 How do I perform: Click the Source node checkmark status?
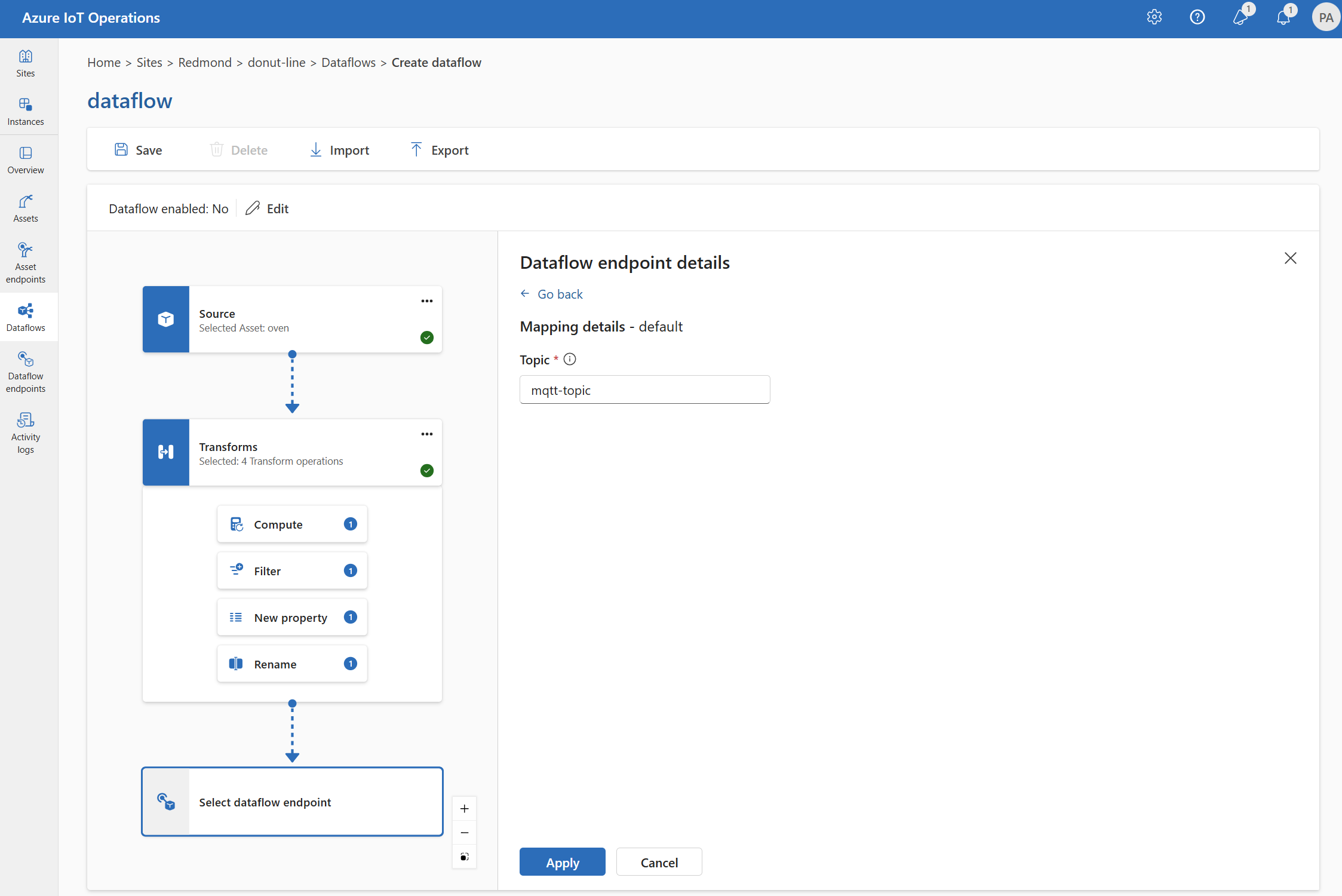tap(427, 338)
